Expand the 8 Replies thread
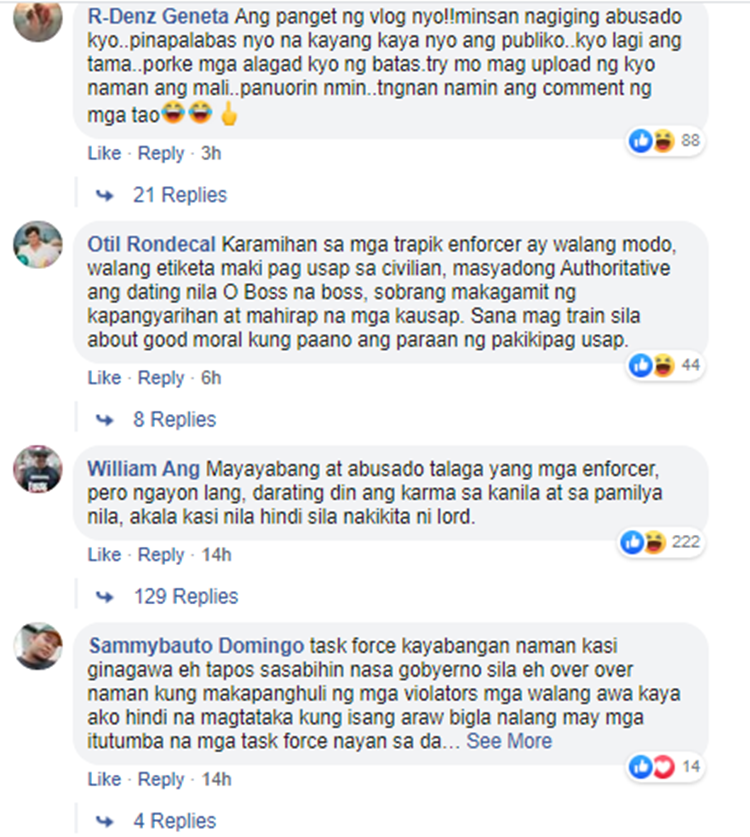 click(175, 420)
